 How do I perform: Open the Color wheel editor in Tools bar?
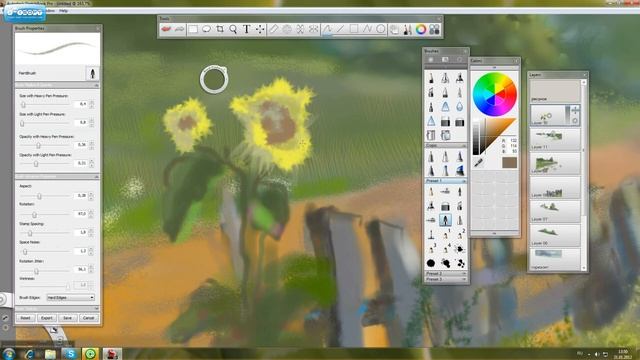pos(421,29)
